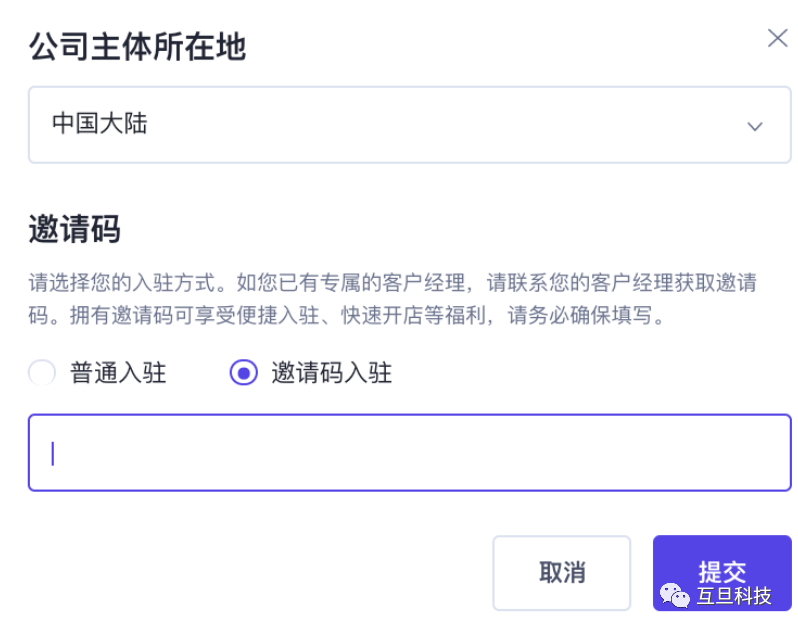The width and height of the screenshot is (798, 631).
Task: Click the 公司主体所在地 heading
Action: (137, 46)
